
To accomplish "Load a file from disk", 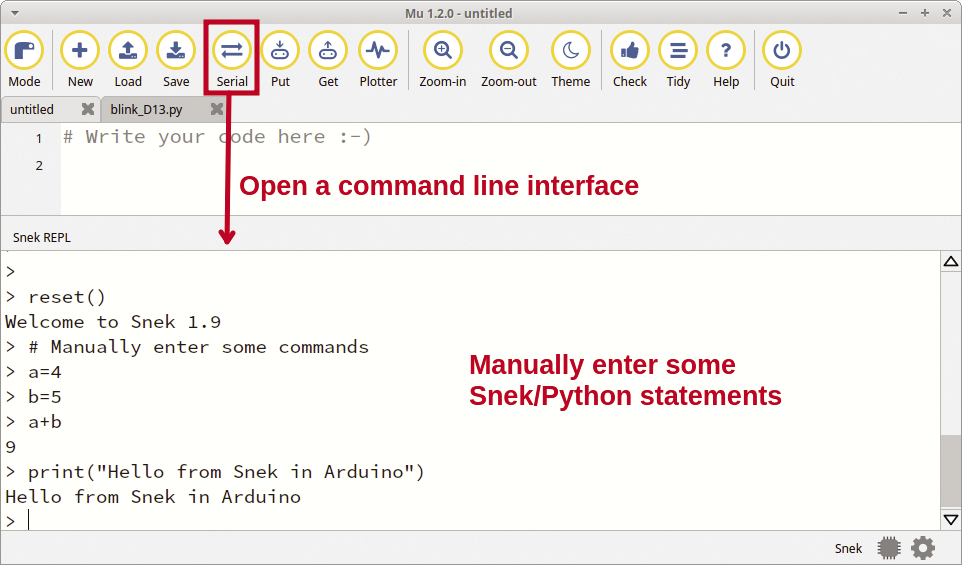I will [x=128, y=60].
